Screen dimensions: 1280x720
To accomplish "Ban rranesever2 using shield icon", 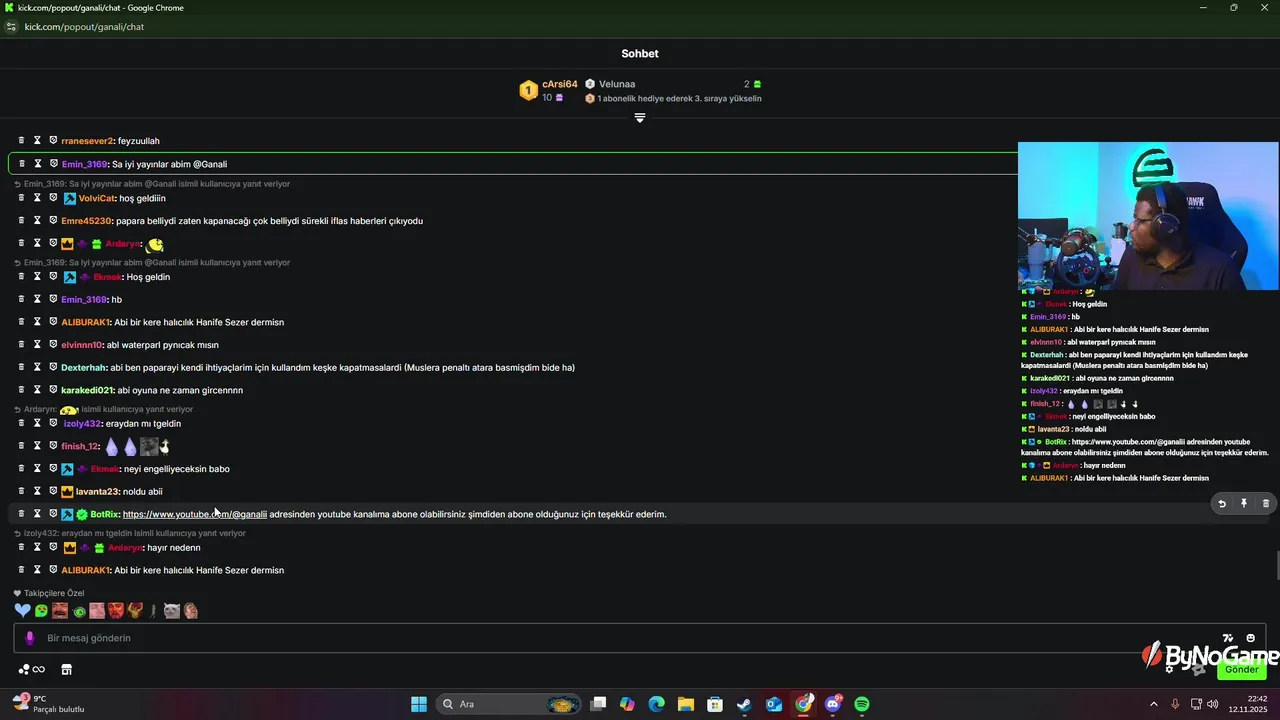I will click(x=53, y=141).
